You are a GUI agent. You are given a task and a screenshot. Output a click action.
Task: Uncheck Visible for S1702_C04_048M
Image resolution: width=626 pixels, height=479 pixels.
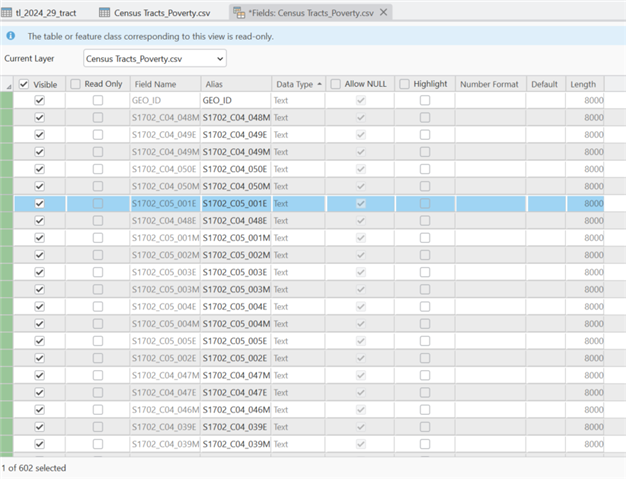[x=40, y=117]
